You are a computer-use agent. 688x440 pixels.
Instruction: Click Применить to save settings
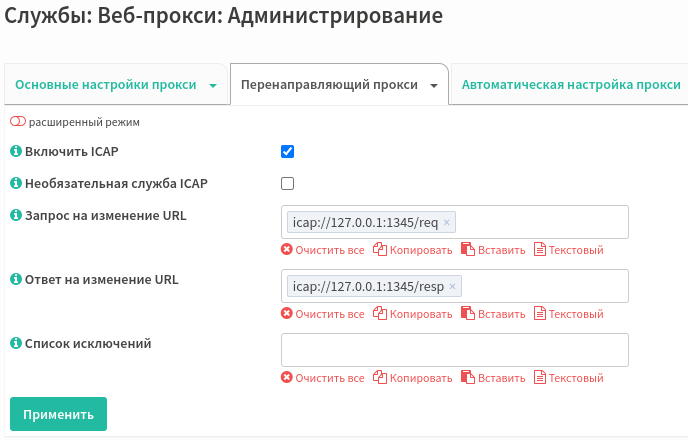pos(58,414)
